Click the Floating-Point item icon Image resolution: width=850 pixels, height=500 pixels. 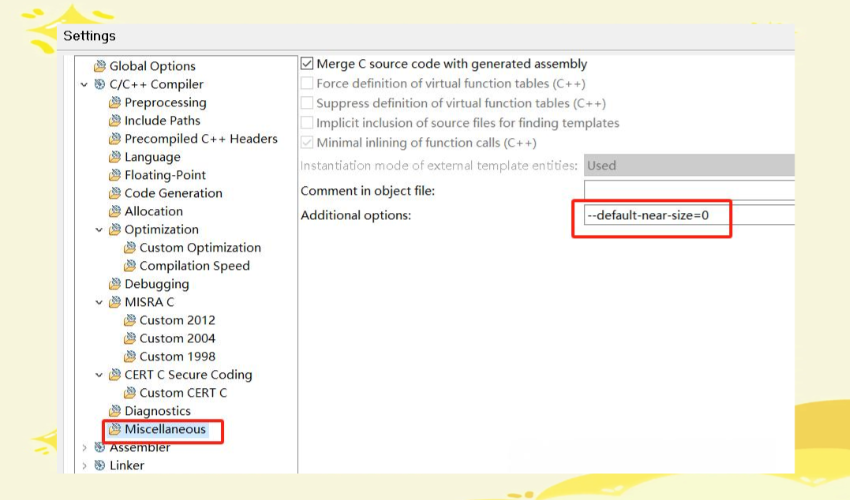[x=115, y=175]
